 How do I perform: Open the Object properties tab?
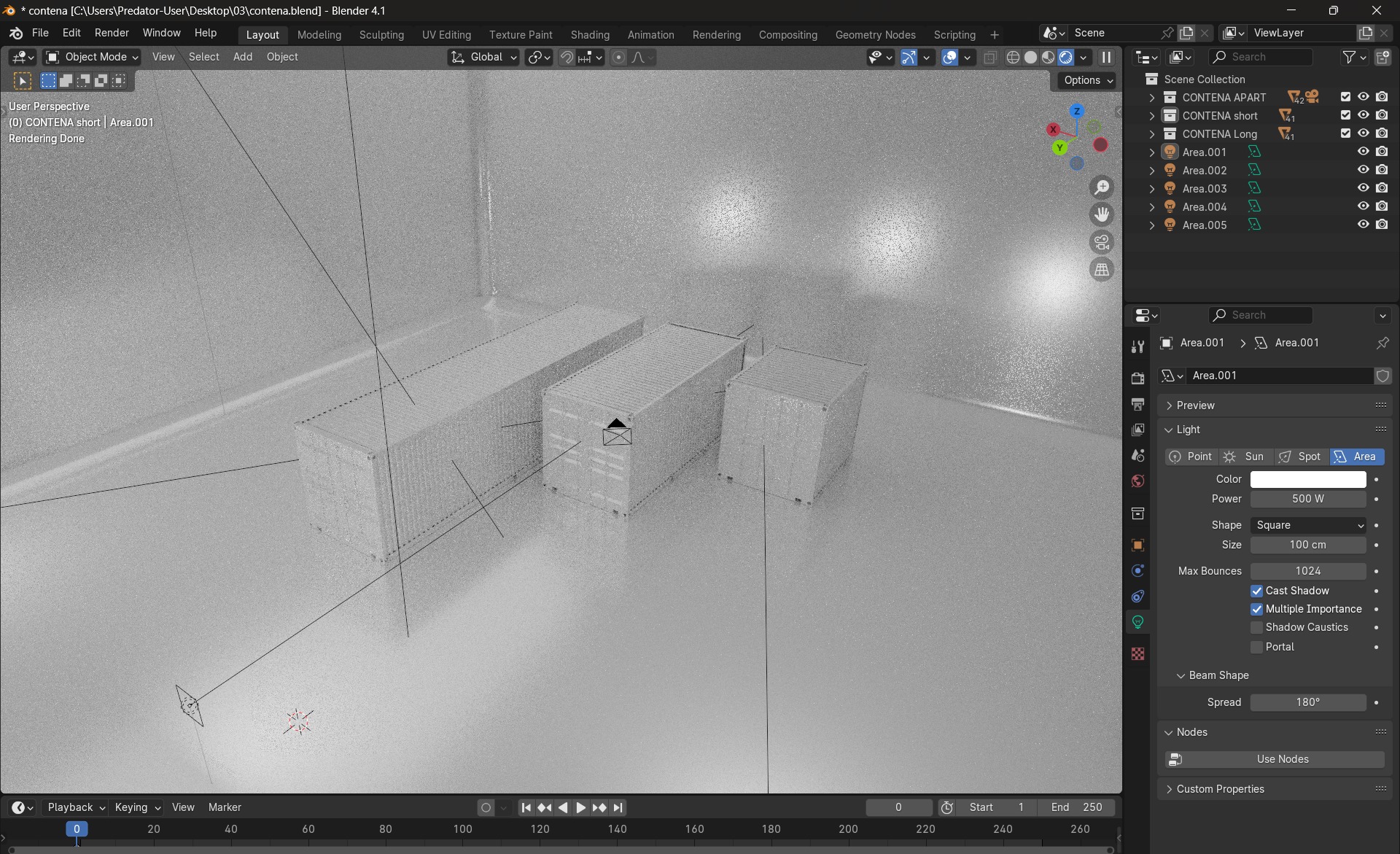pyautogui.click(x=1137, y=545)
